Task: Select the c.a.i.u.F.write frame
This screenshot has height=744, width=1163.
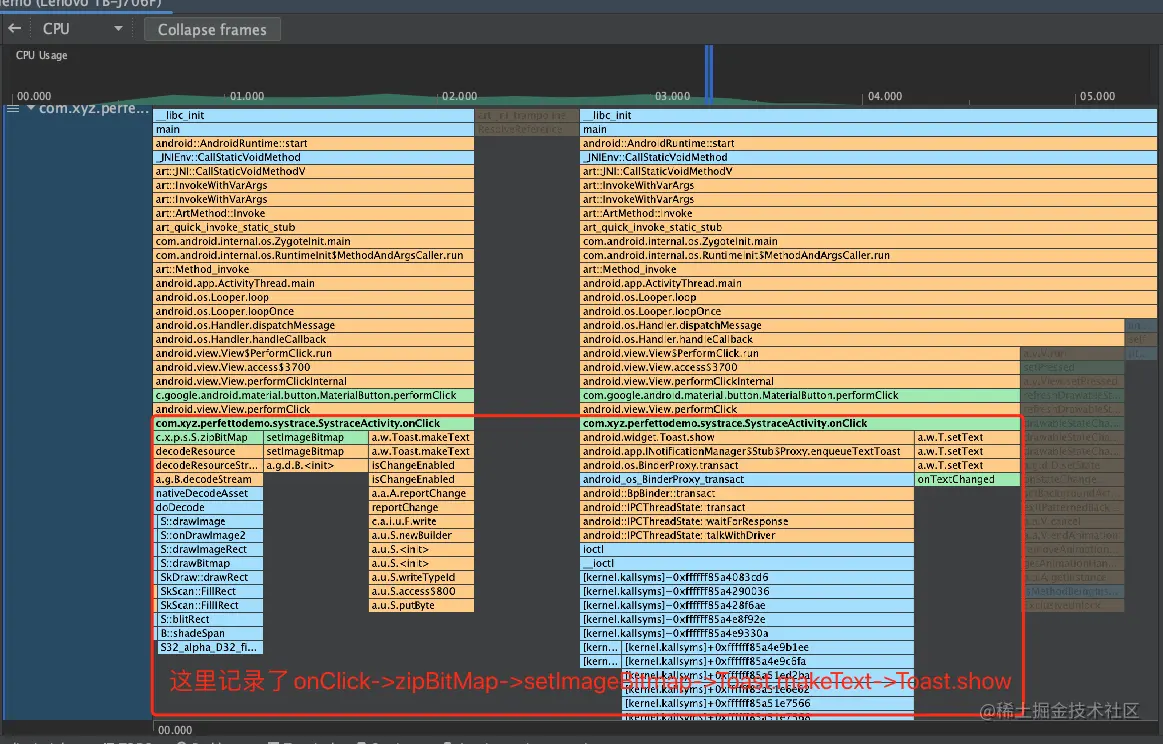Action: pos(421,521)
